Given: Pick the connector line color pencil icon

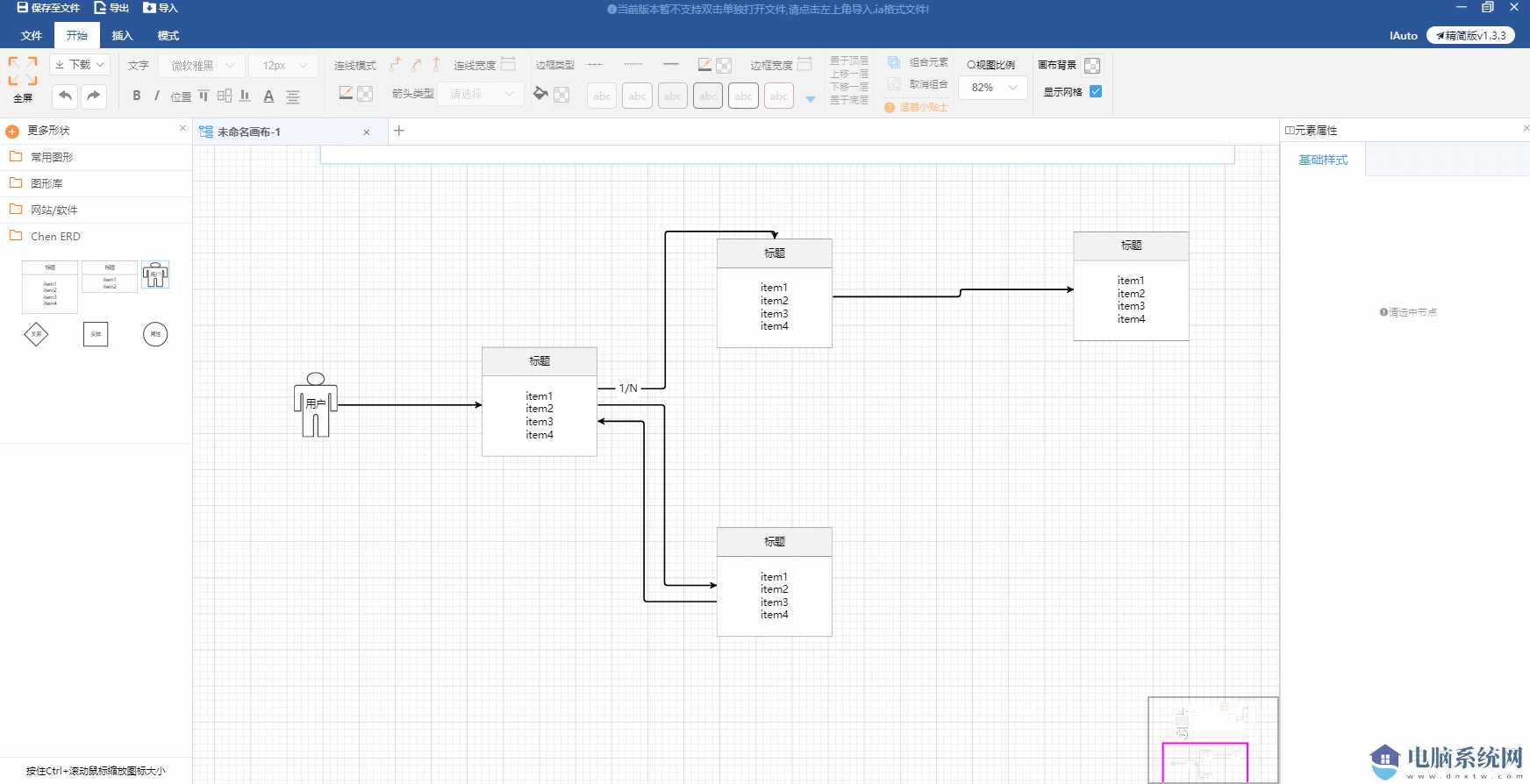Looking at the screenshot, I should pyautogui.click(x=346, y=93).
